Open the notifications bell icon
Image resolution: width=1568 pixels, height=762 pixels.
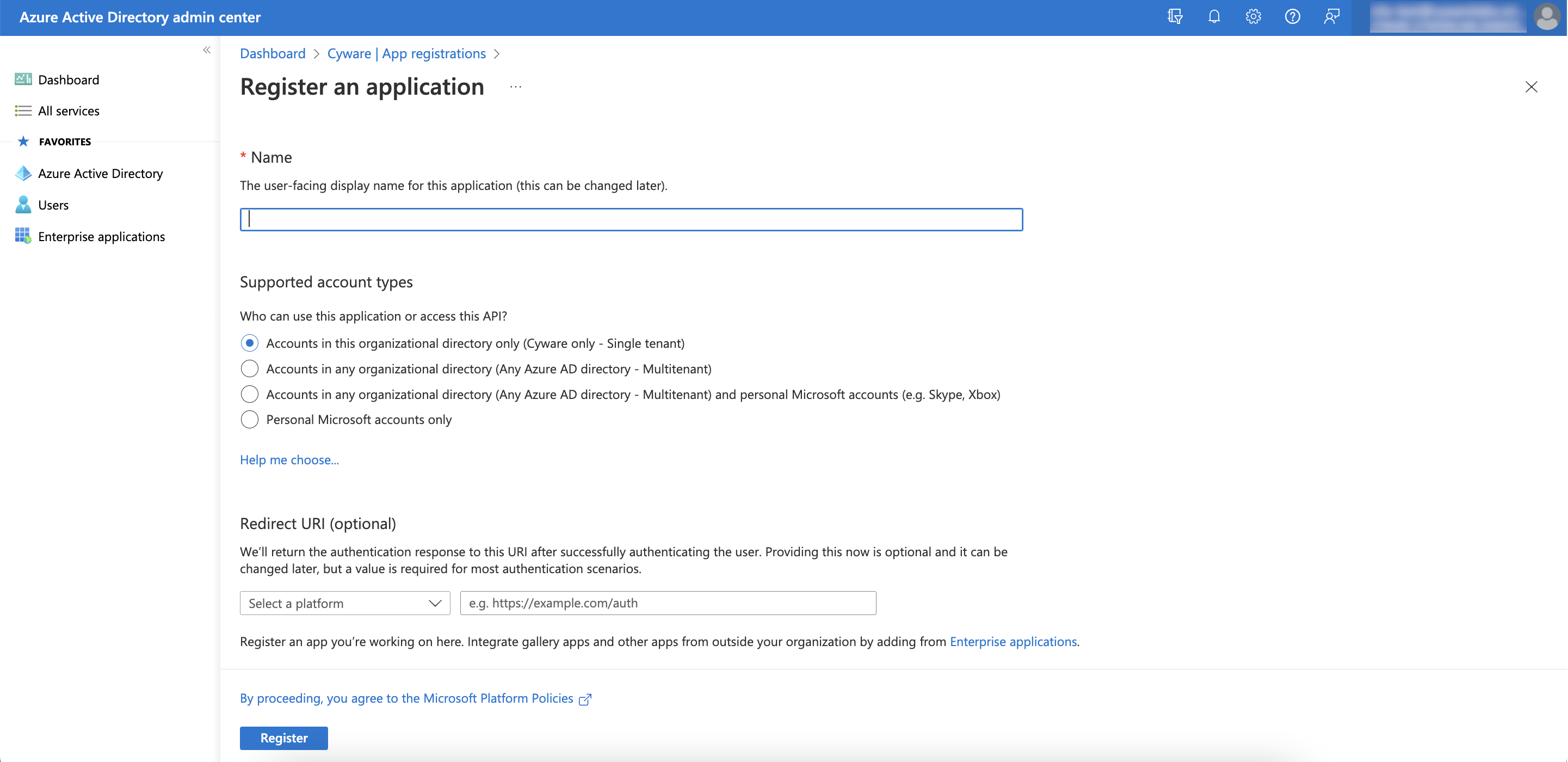click(x=1214, y=16)
